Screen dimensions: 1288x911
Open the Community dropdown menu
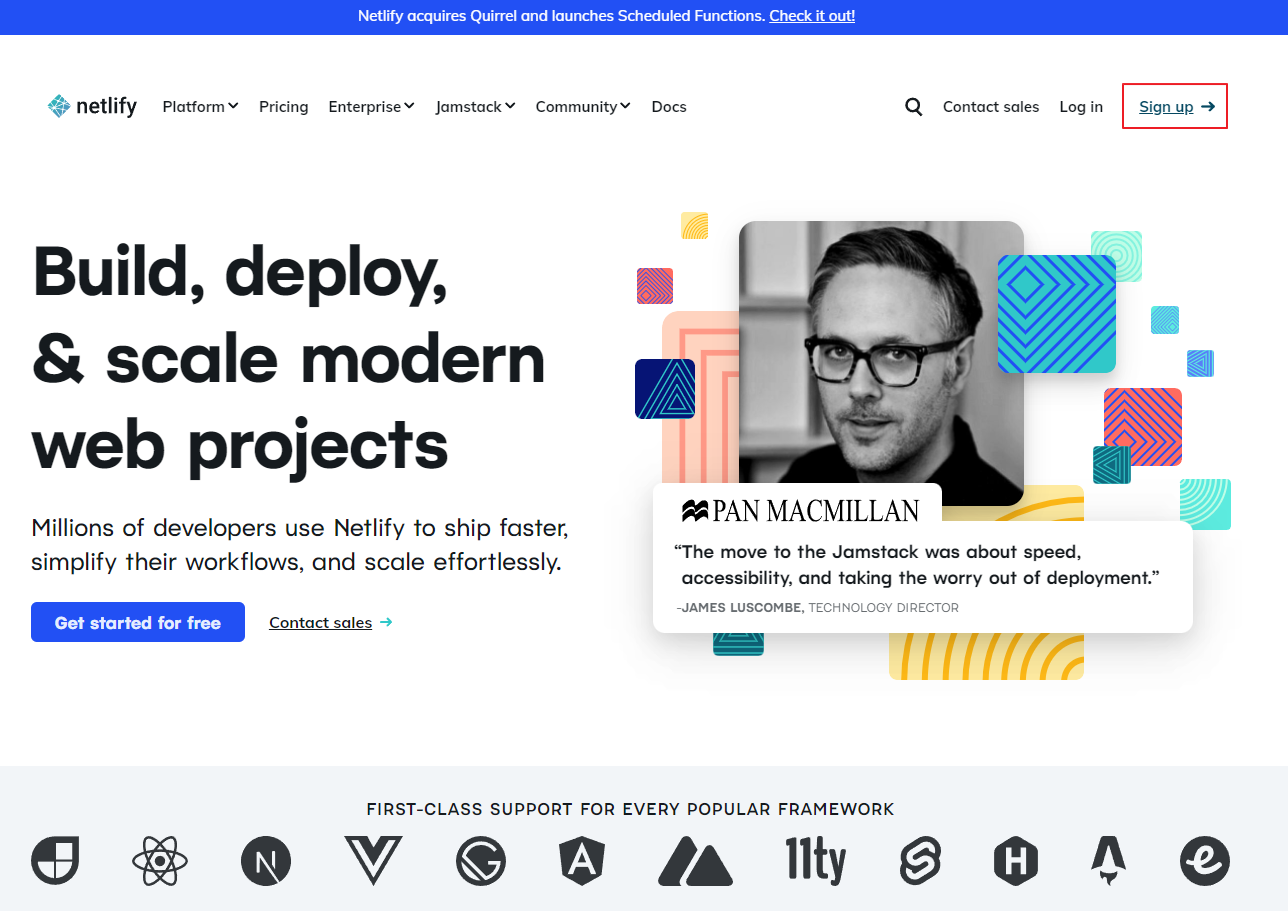click(x=583, y=107)
